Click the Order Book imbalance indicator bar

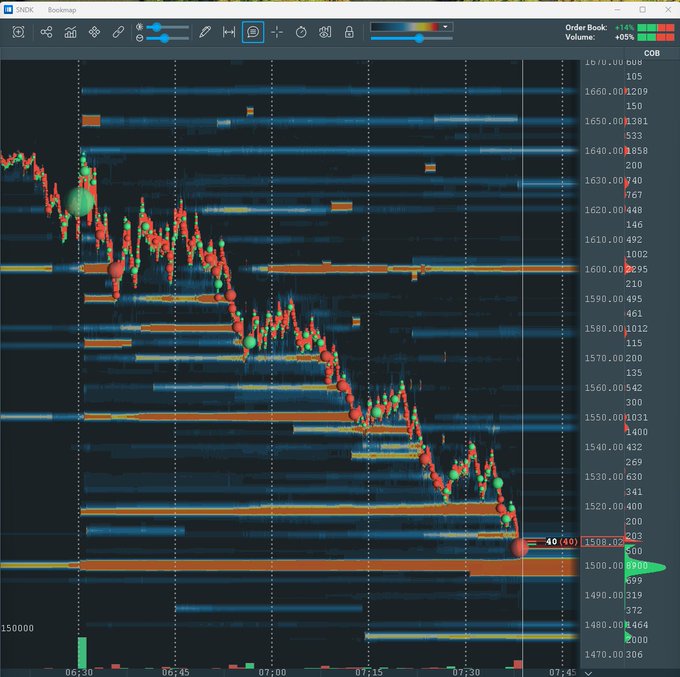(655, 28)
